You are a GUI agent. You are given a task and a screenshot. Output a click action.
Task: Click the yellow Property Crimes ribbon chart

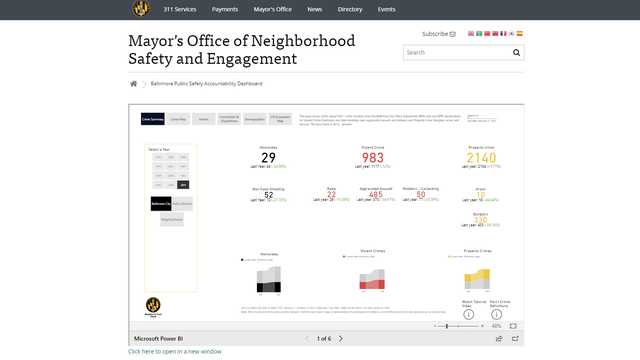(x=477, y=280)
